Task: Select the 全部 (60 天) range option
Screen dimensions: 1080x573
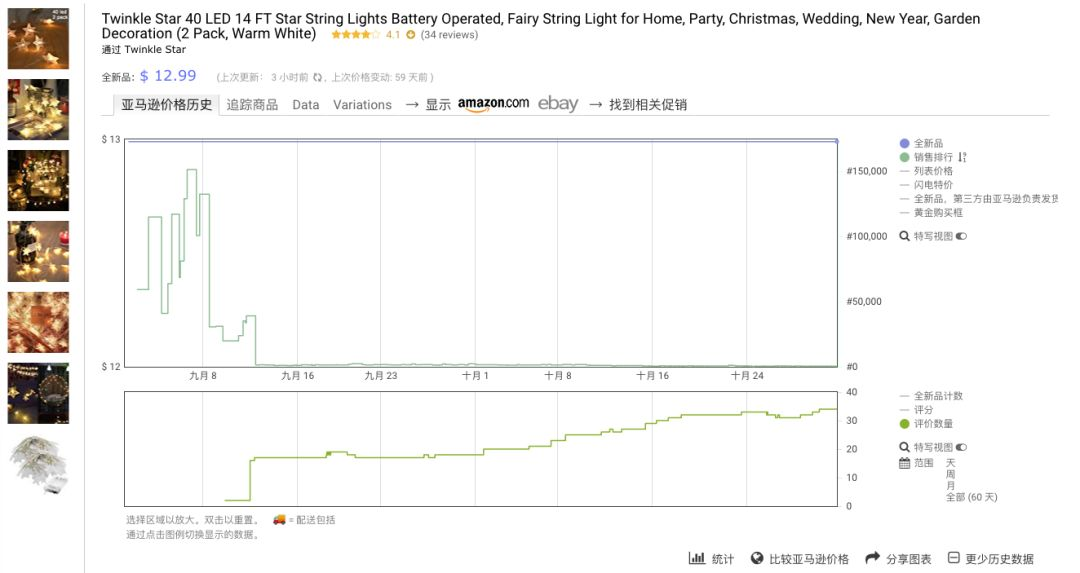Action: point(971,497)
